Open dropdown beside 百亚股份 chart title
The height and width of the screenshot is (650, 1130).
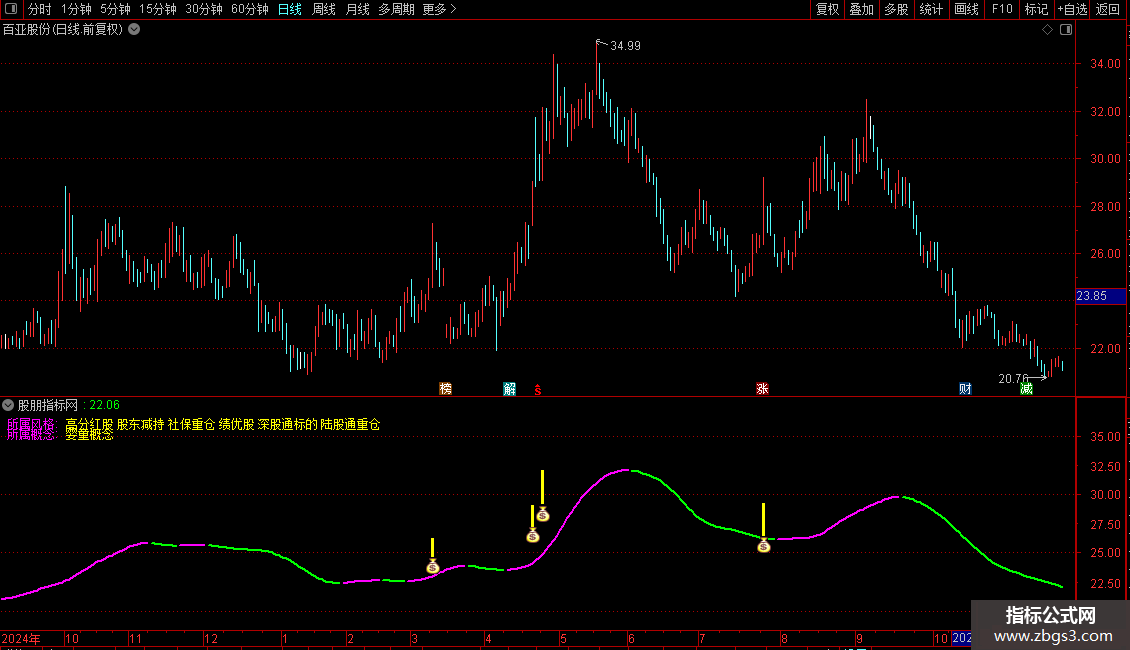click(134, 29)
